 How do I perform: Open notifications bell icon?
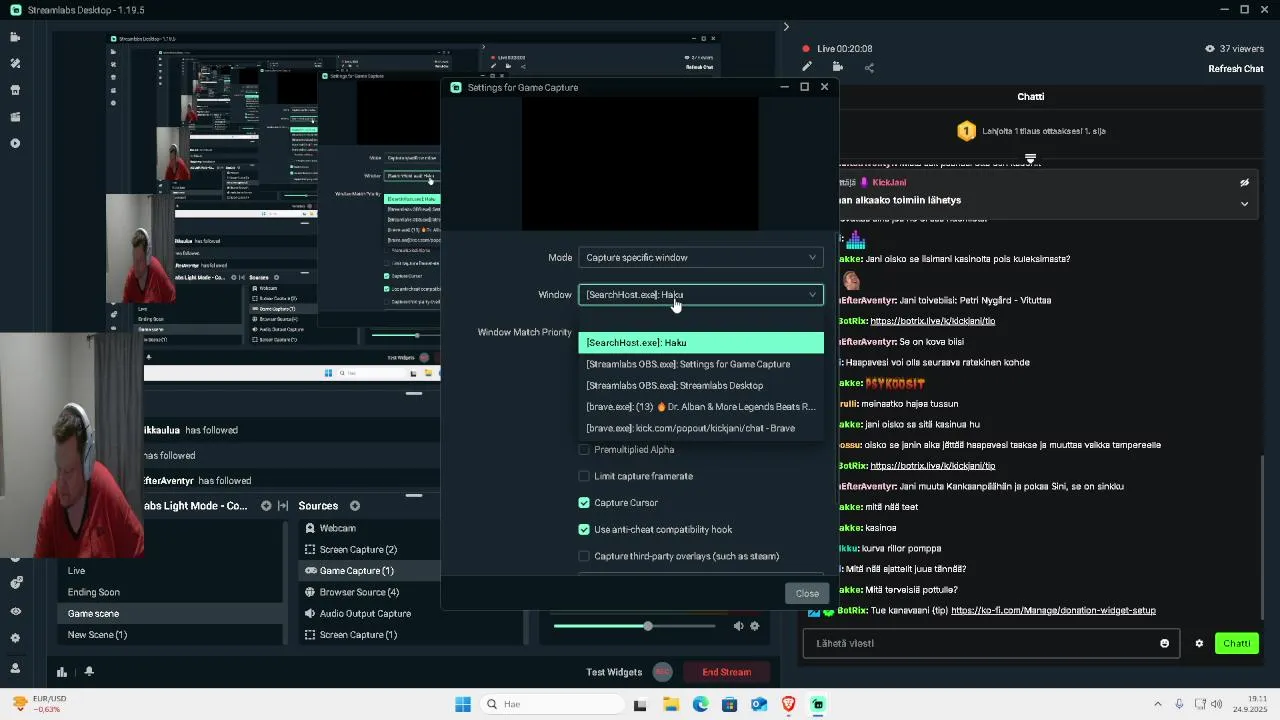click(89, 672)
